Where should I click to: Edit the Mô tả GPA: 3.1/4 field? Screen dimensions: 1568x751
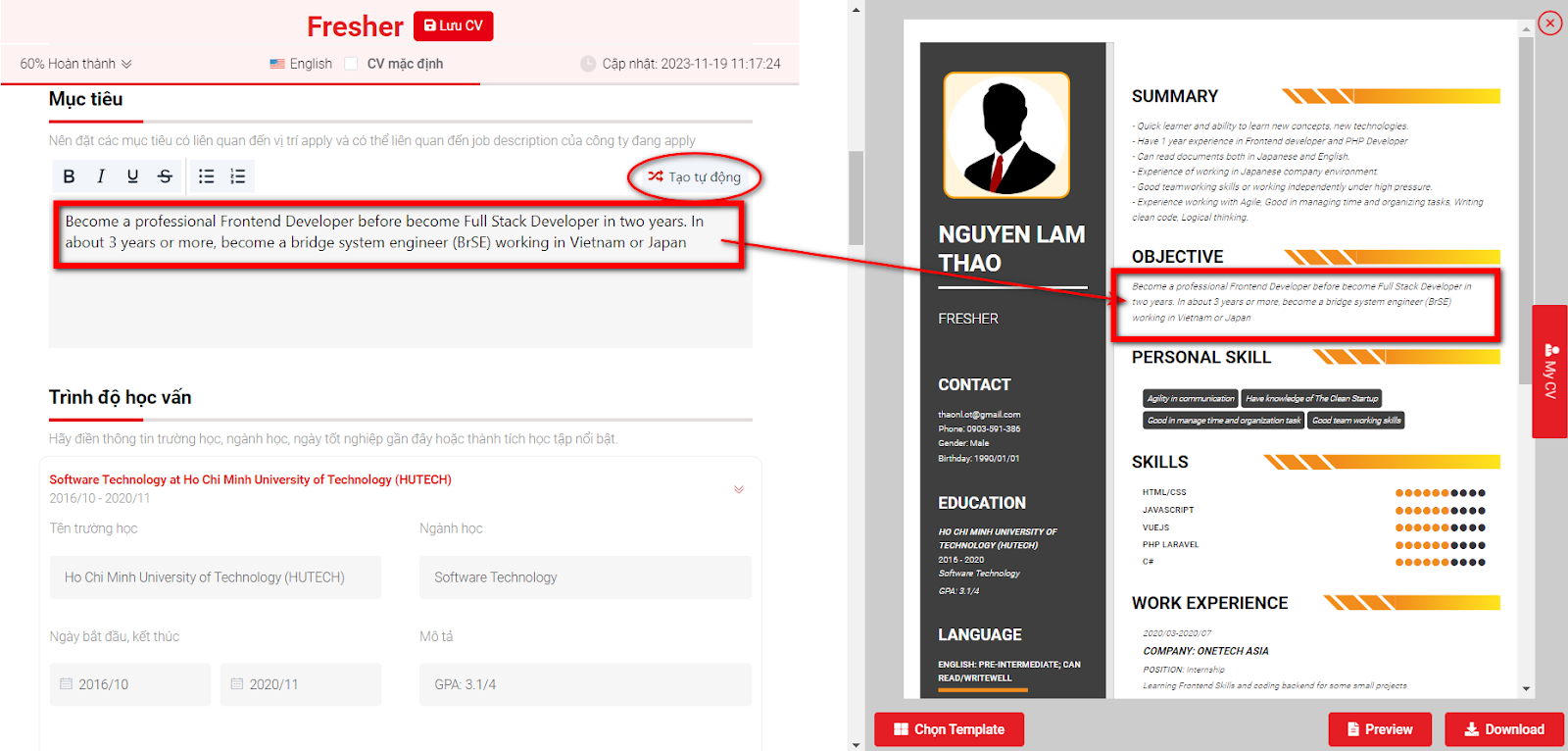click(585, 684)
